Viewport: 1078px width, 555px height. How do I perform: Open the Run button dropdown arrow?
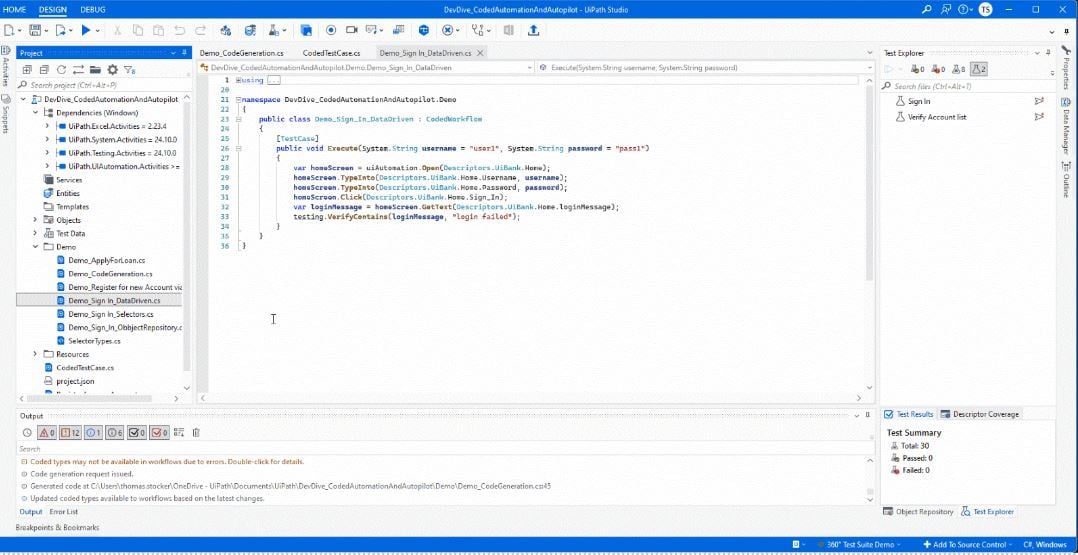click(x=98, y=30)
